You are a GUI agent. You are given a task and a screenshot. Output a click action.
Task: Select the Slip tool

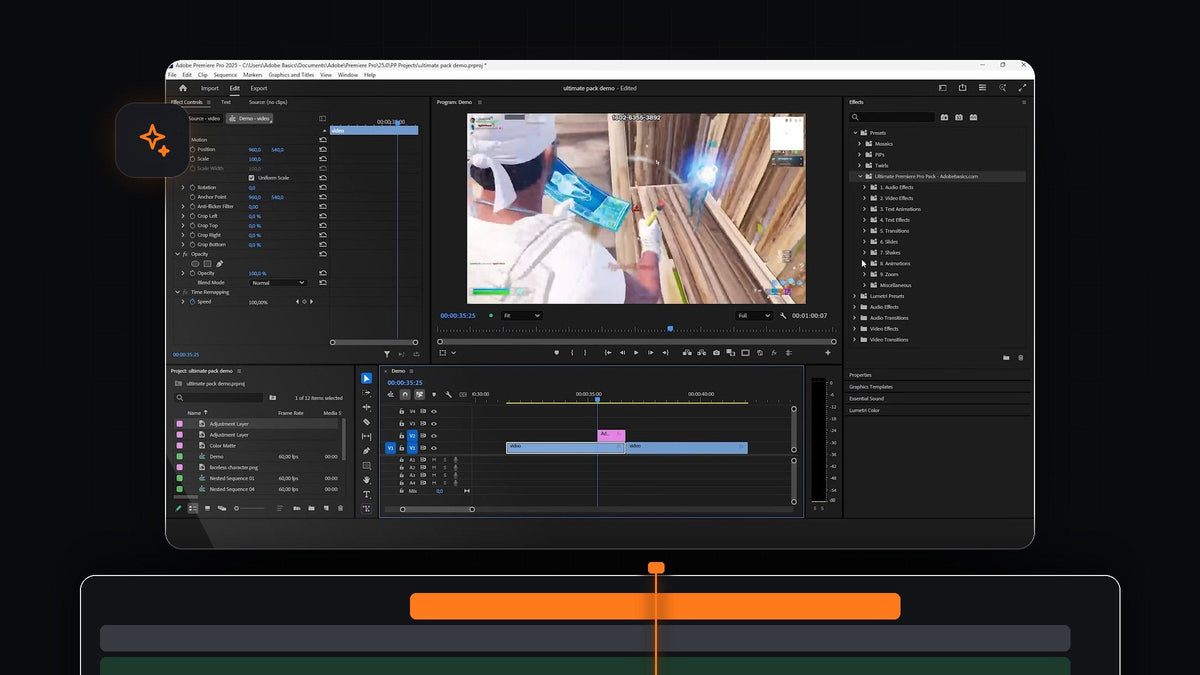tap(366, 436)
